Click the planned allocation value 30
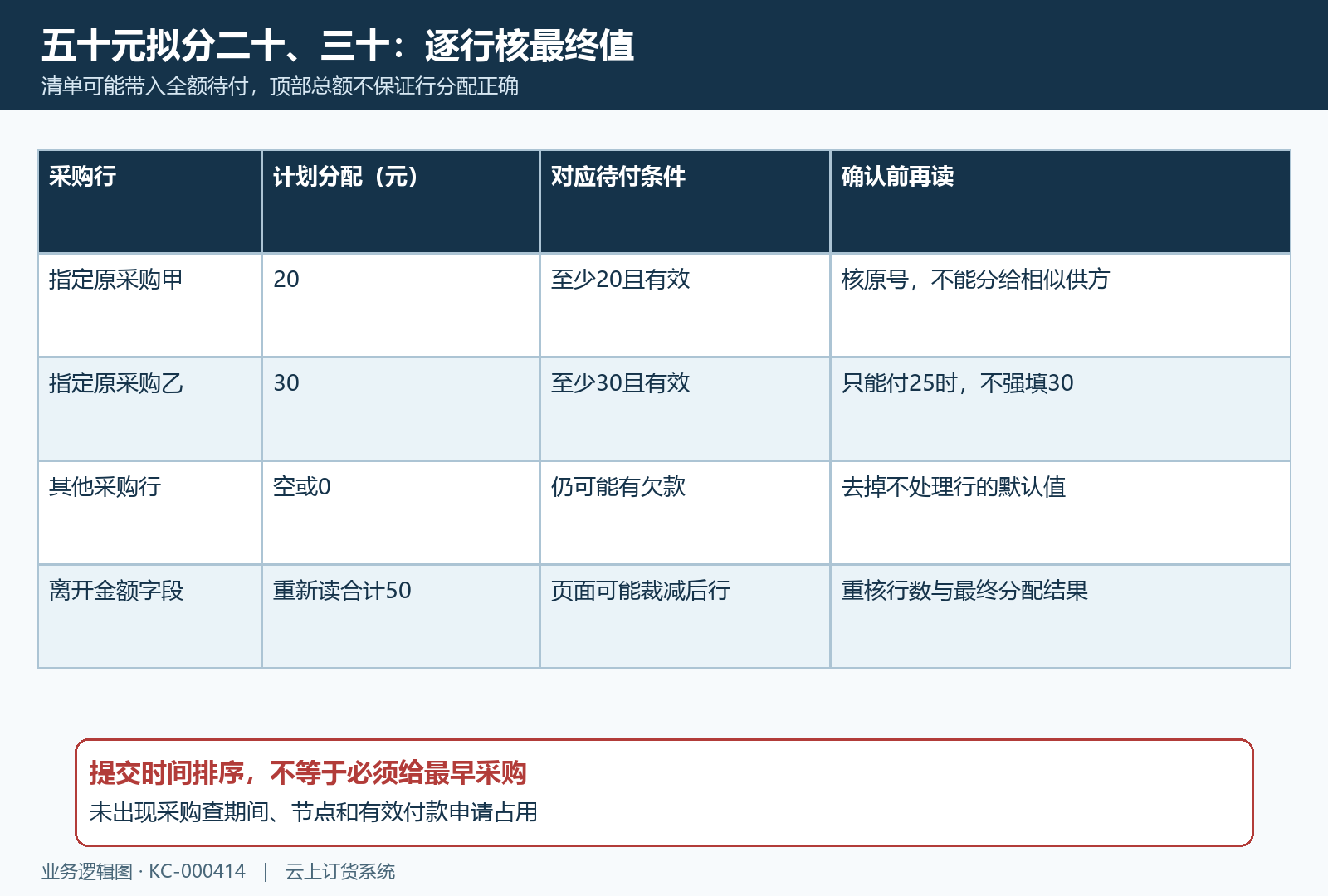 point(286,383)
